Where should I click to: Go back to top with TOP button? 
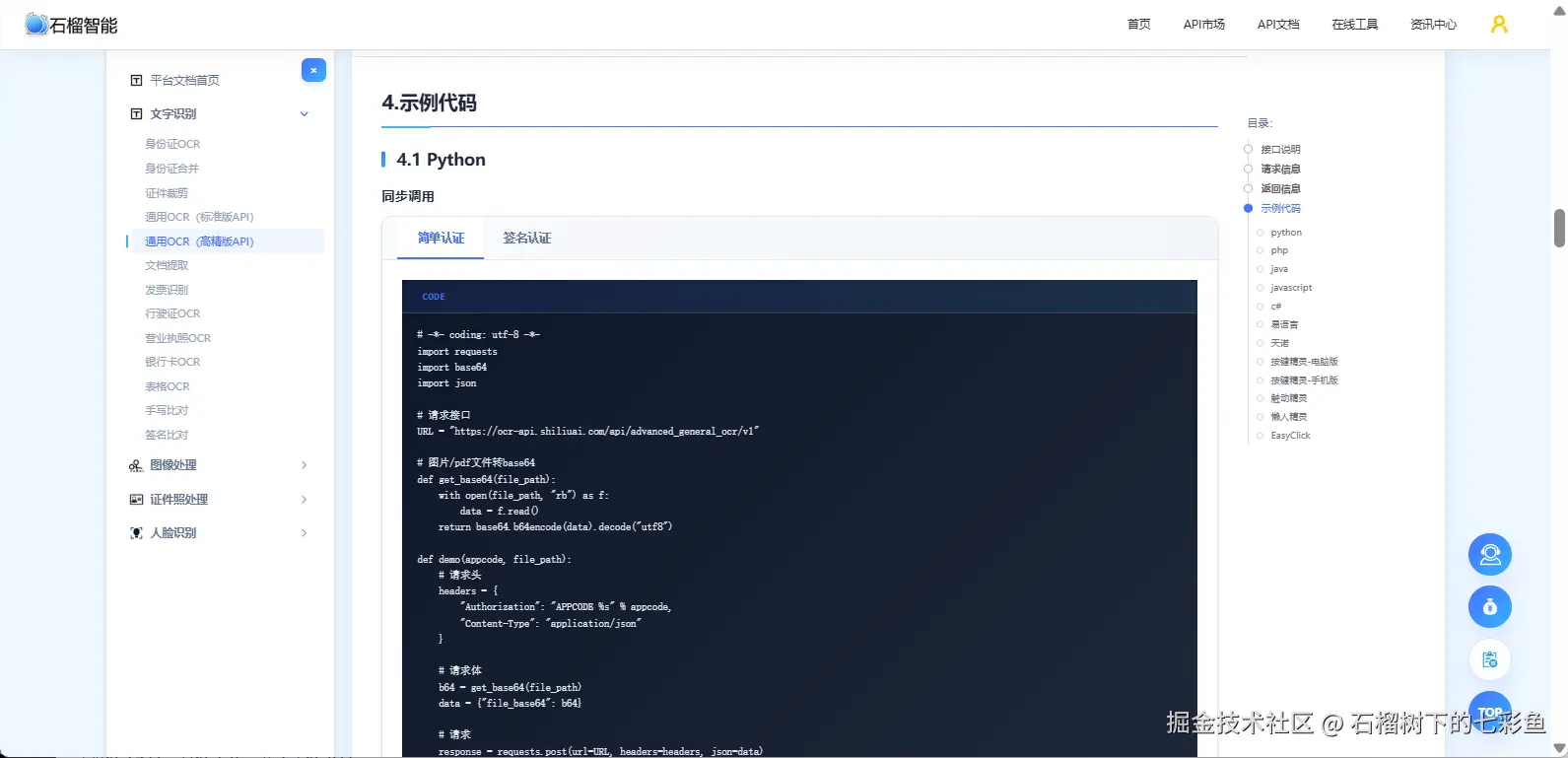(x=1490, y=712)
